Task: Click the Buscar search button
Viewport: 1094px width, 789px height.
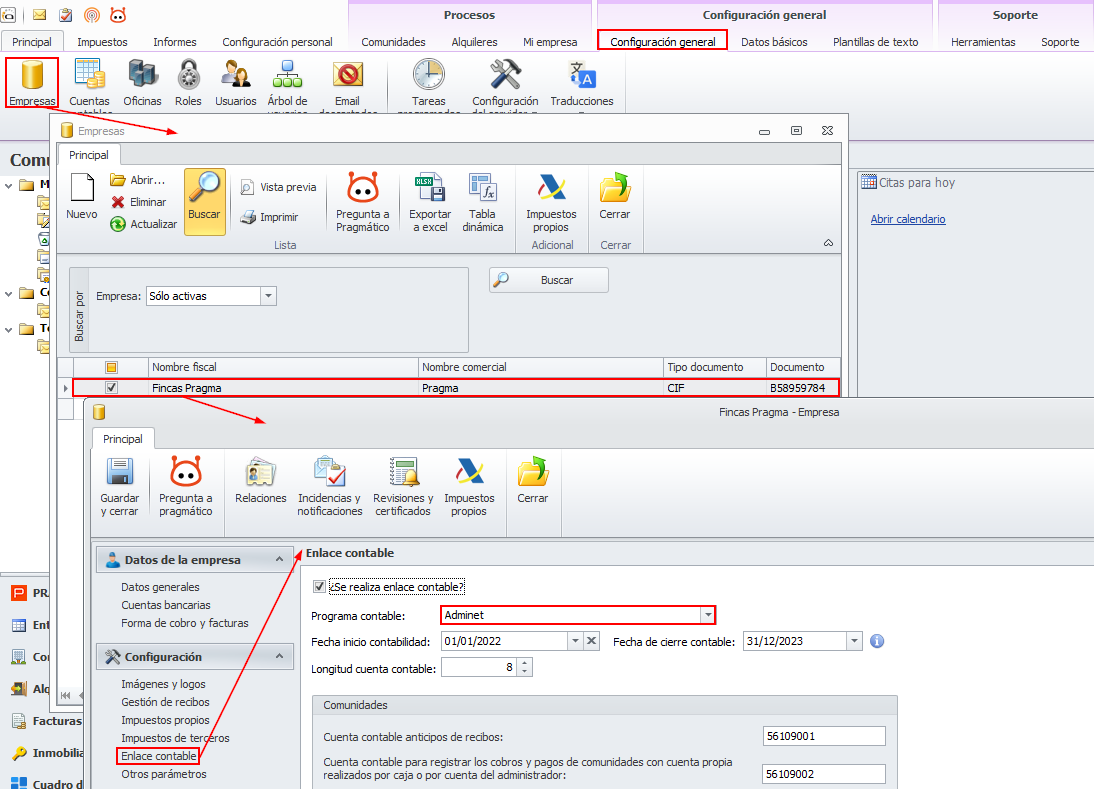Action: pos(548,280)
